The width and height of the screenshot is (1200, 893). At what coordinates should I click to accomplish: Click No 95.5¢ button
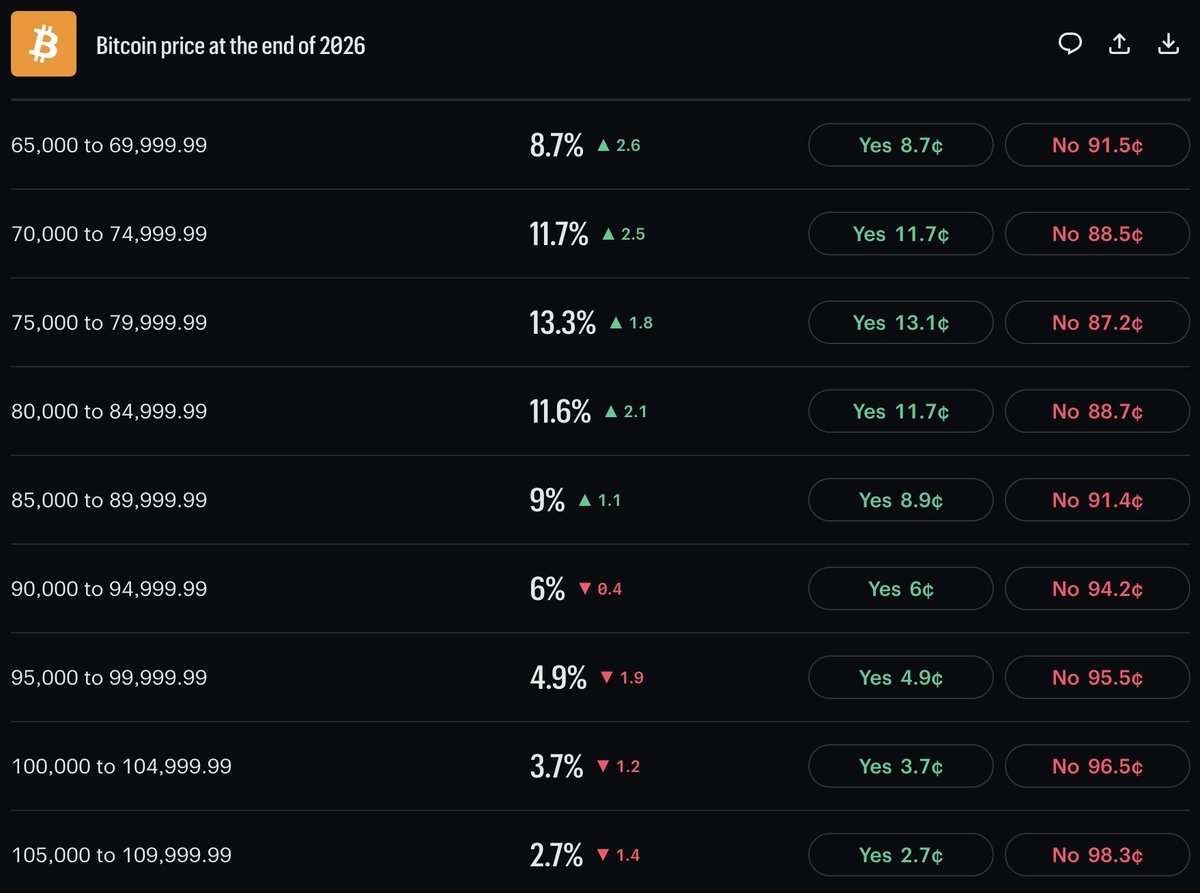click(1097, 678)
